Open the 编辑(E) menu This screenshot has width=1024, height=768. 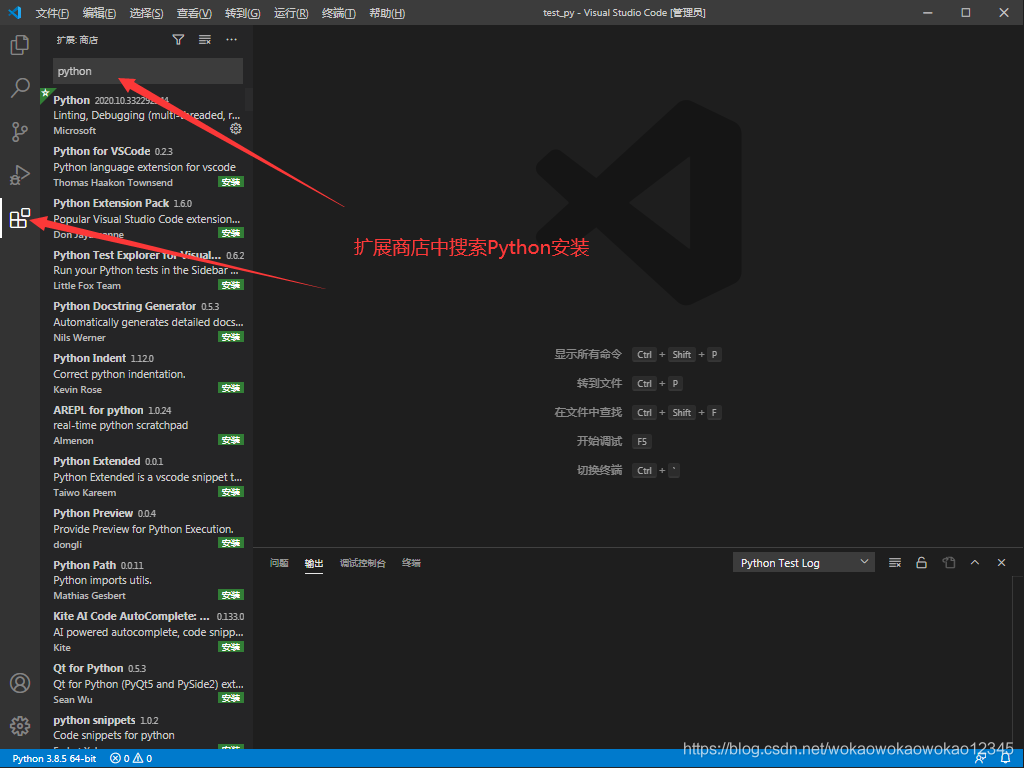99,13
